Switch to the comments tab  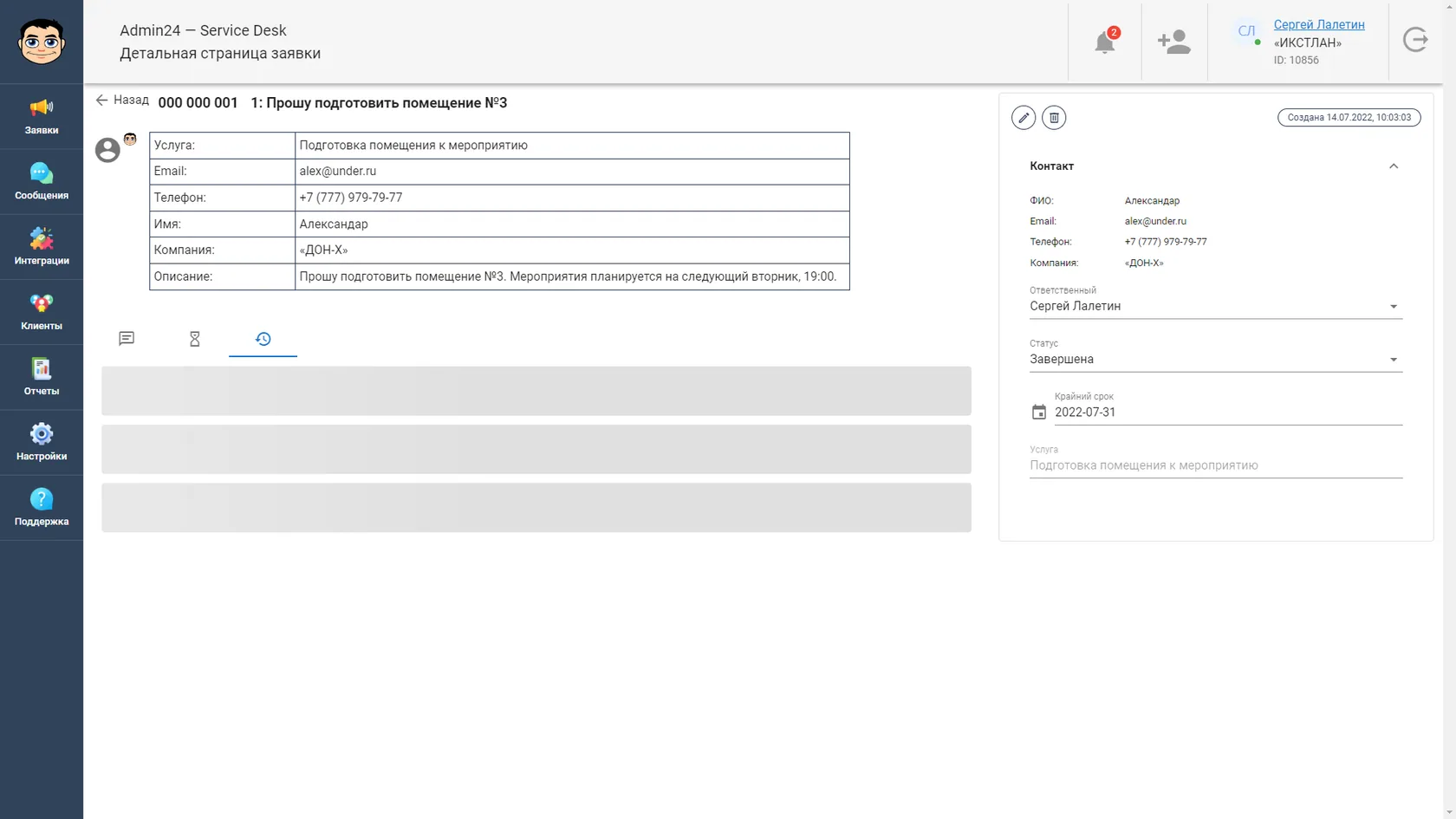[127, 339]
